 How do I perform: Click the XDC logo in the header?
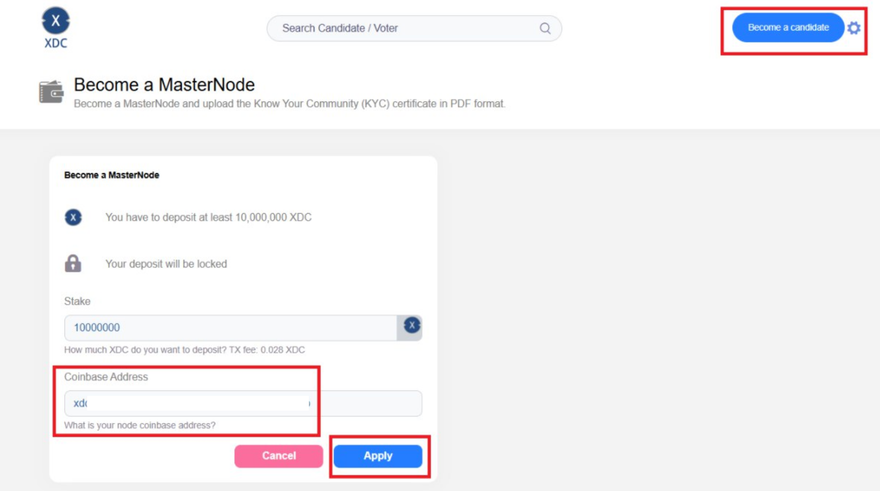click(56, 26)
